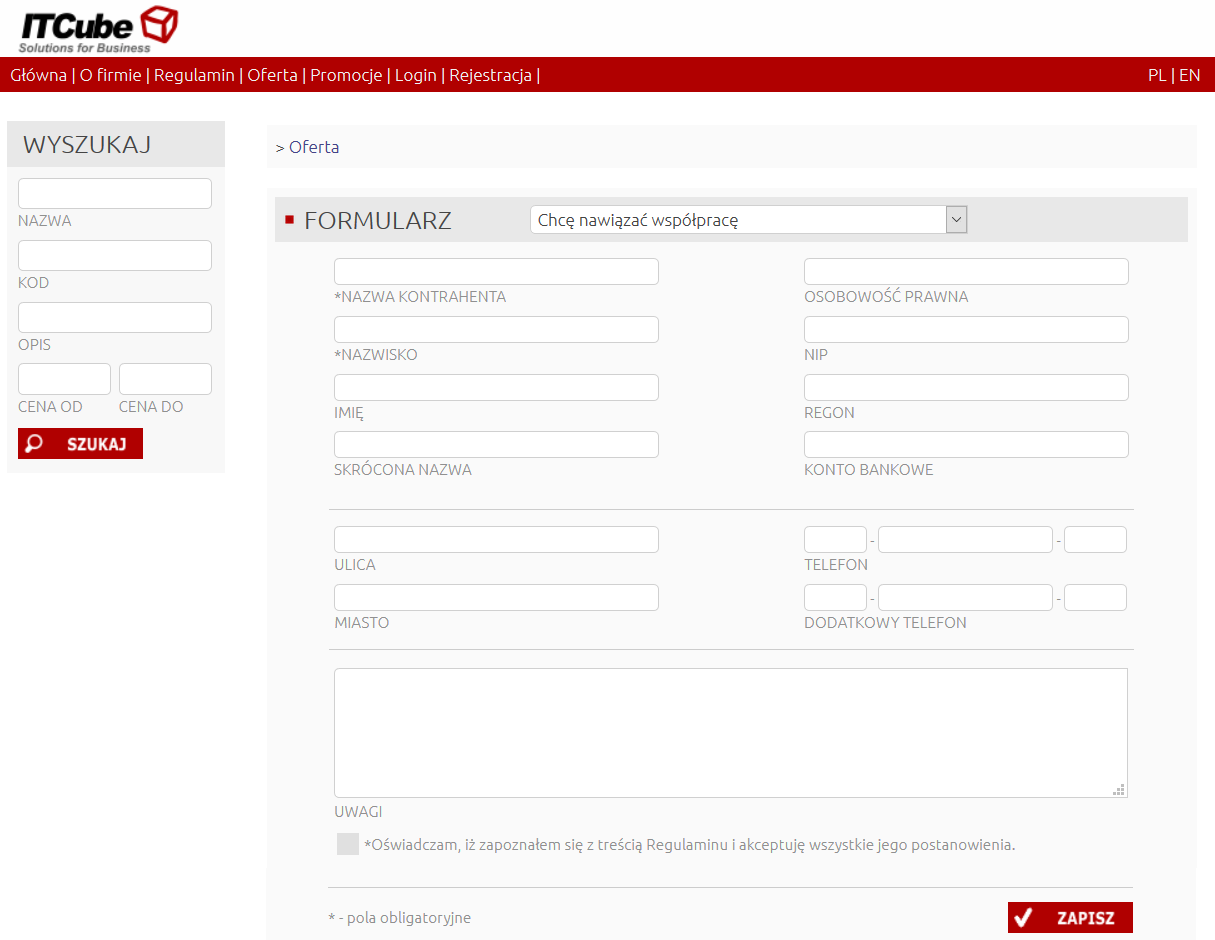Click the last TELEFON extension box
This screenshot has width=1215, height=940.
tap(1095, 540)
